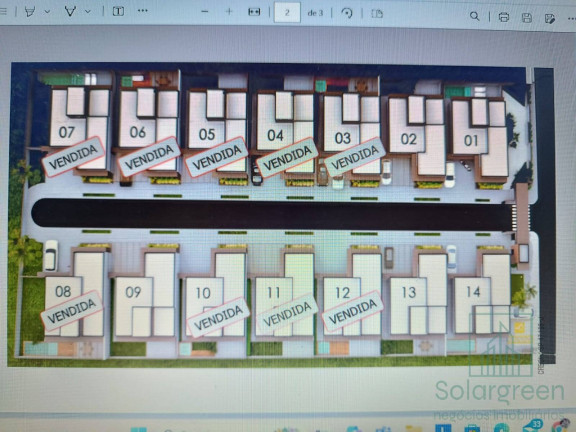Image resolution: width=576 pixels, height=432 pixels.
Task: Open the left toolbar three-dots overflow menu
Action: tap(143, 11)
